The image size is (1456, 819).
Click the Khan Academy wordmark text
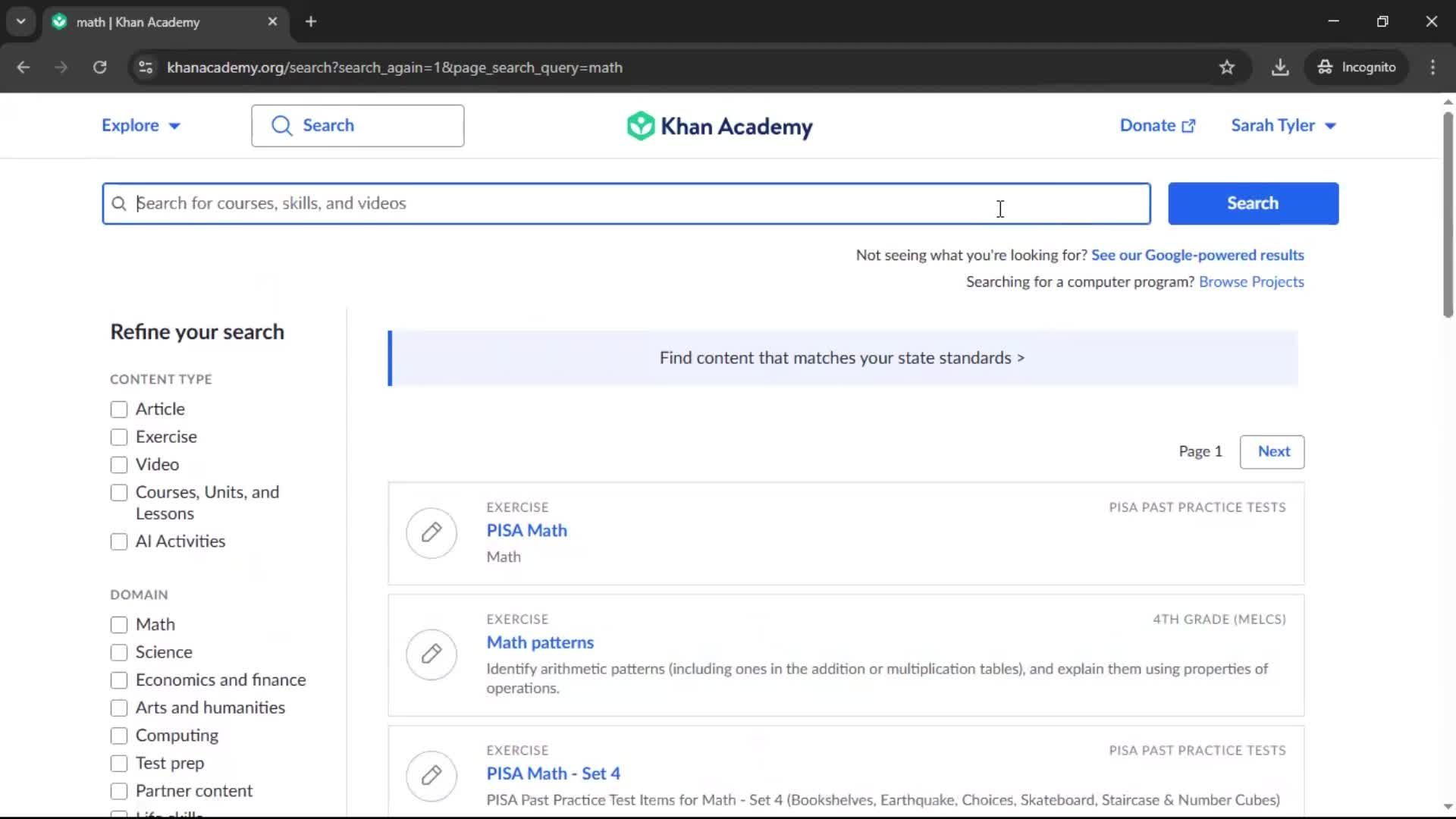coord(736,127)
